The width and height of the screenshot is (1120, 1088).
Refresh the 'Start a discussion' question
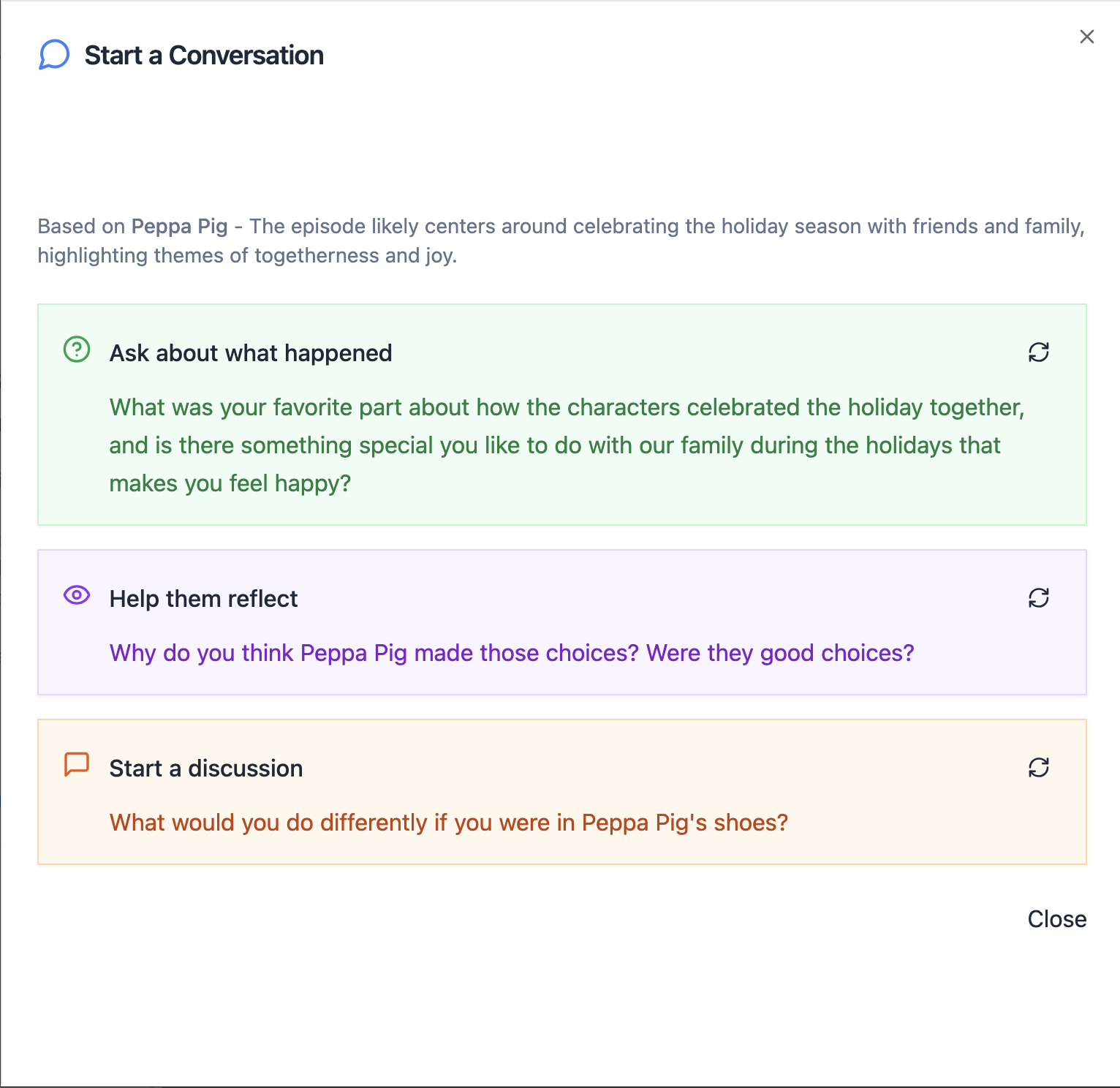[x=1039, y=768]
